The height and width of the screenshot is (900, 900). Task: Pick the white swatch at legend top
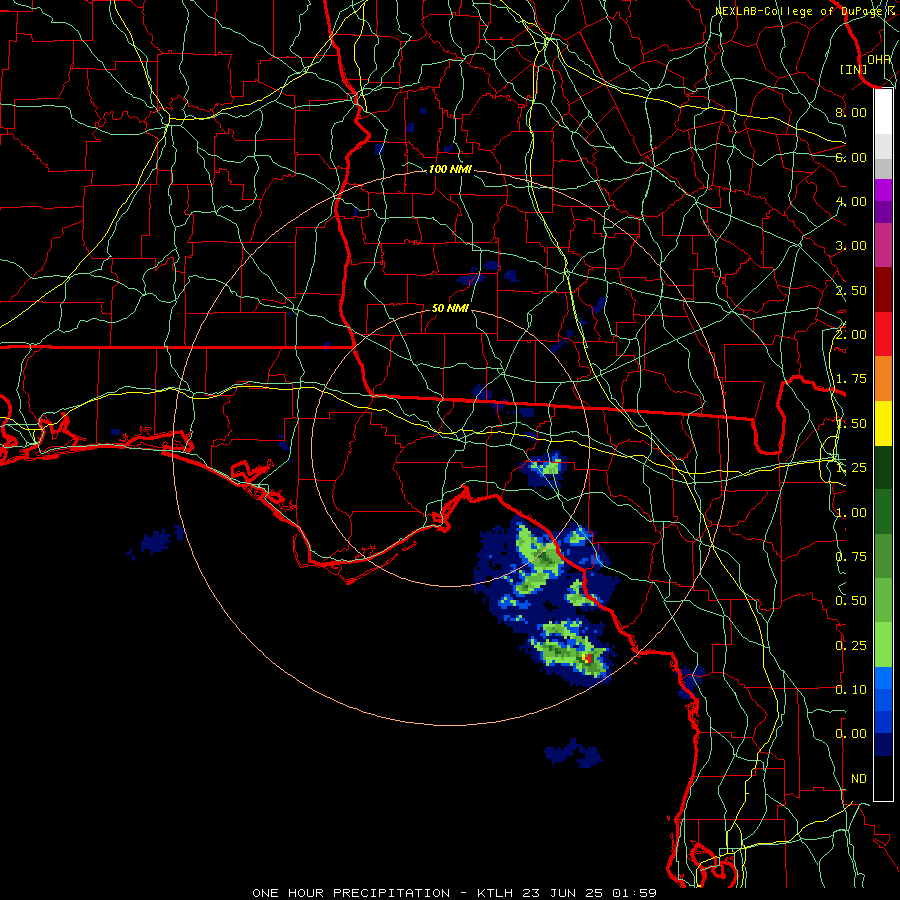point(883,111)
